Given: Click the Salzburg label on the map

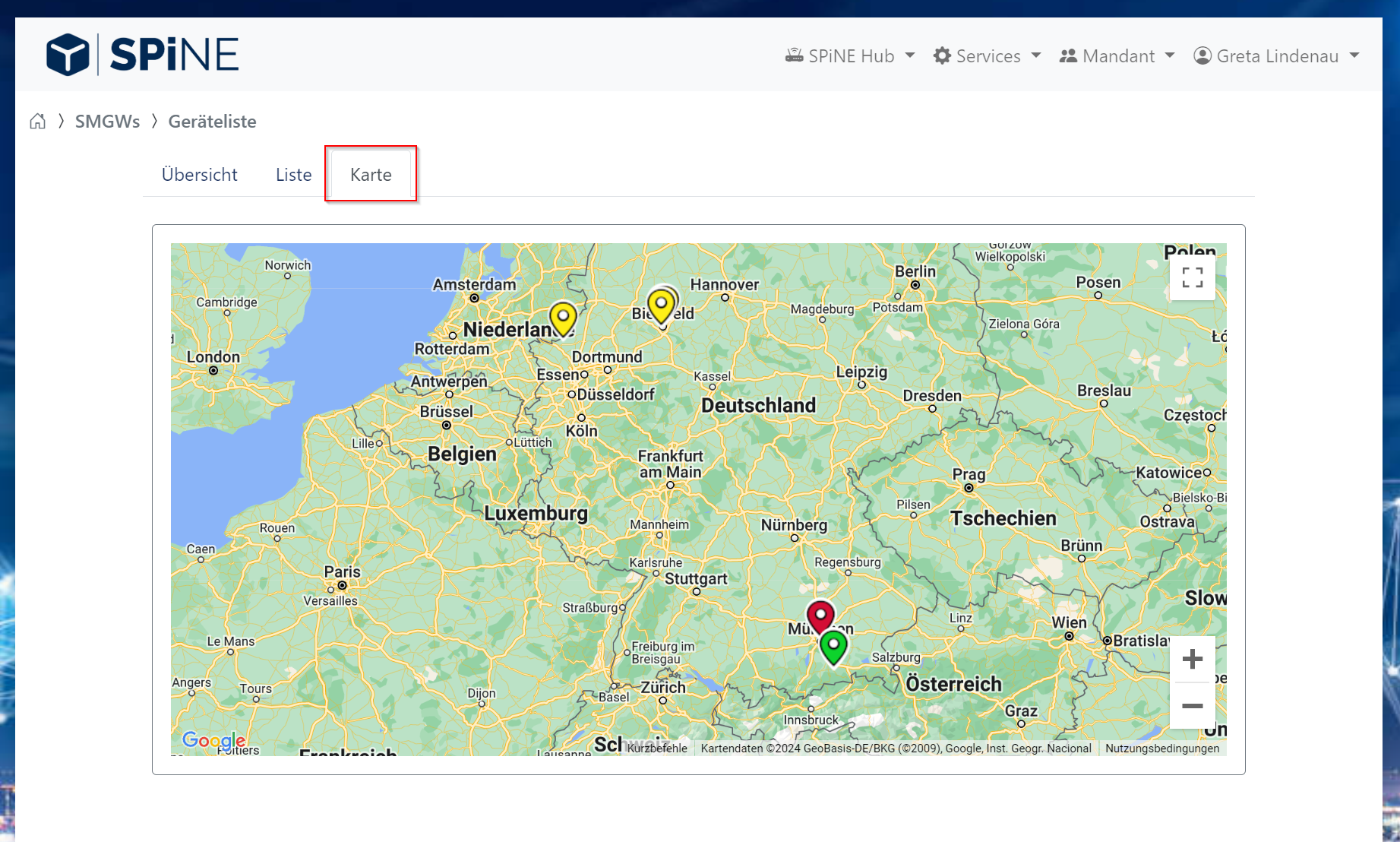Looking at the screenshot, I should coord(896,657).
